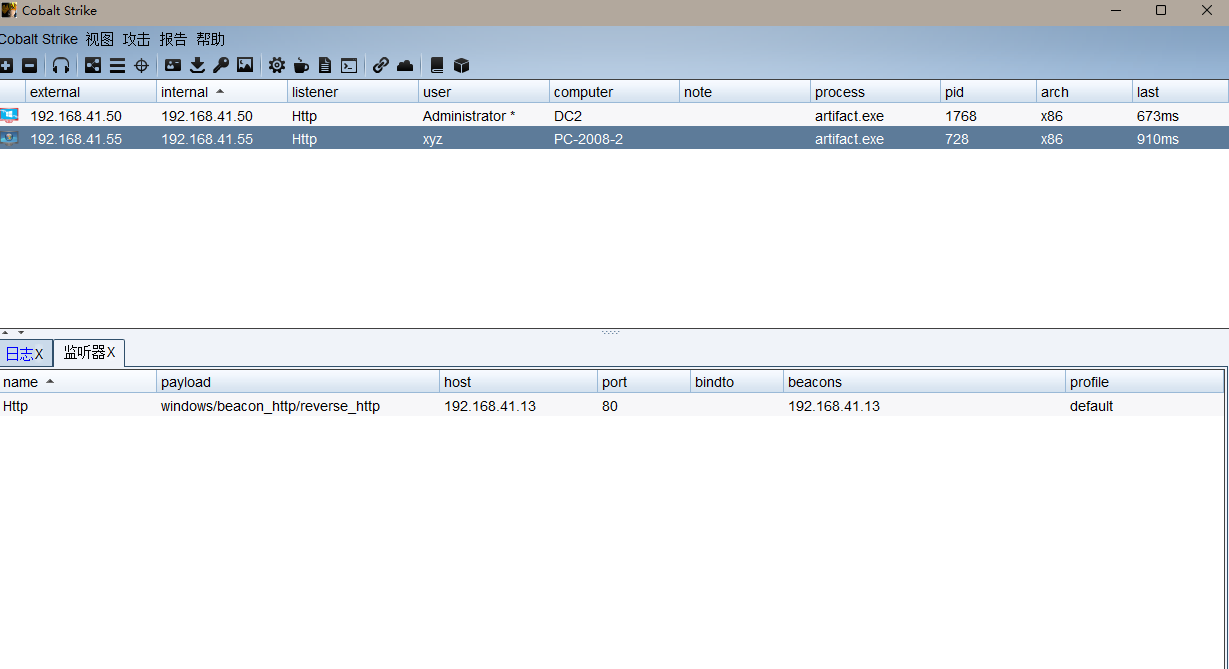Sort sessions by external column header
Screen dimensions: 1229x669
[x=91, y=92]
